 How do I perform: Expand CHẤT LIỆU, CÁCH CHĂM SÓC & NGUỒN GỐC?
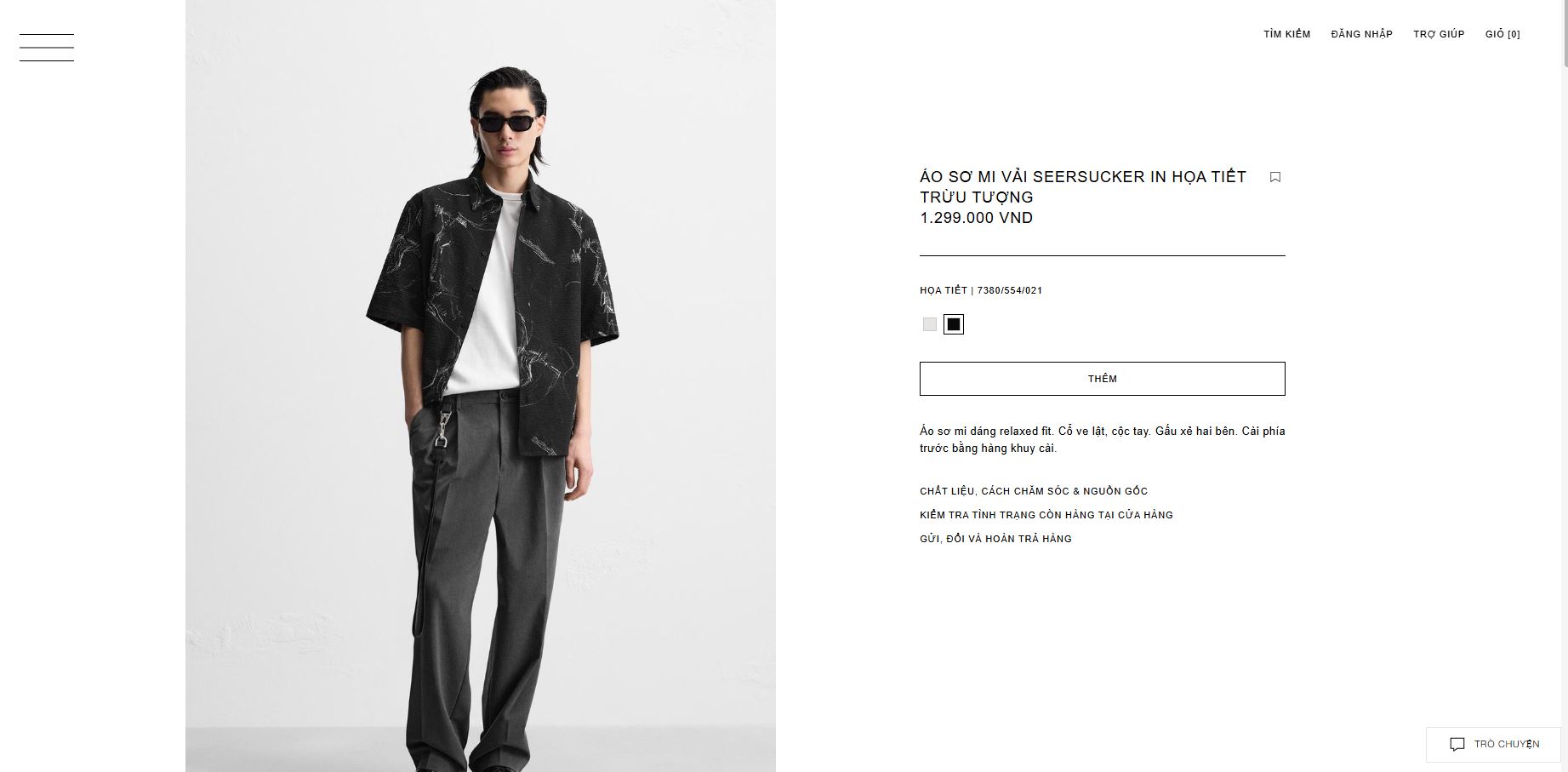coord(1034,491)
